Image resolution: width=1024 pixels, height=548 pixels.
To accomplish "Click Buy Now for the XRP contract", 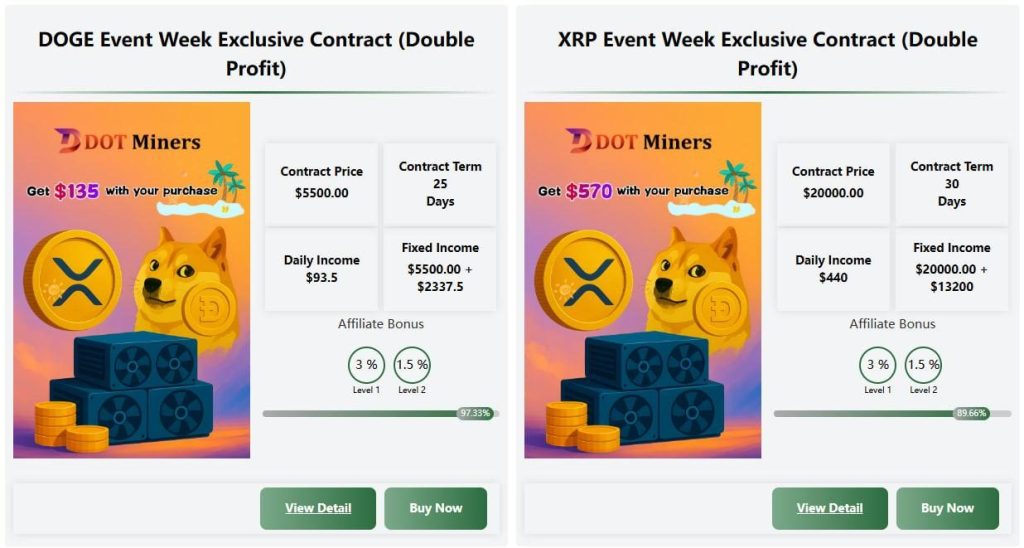I will tap(948, 508).
